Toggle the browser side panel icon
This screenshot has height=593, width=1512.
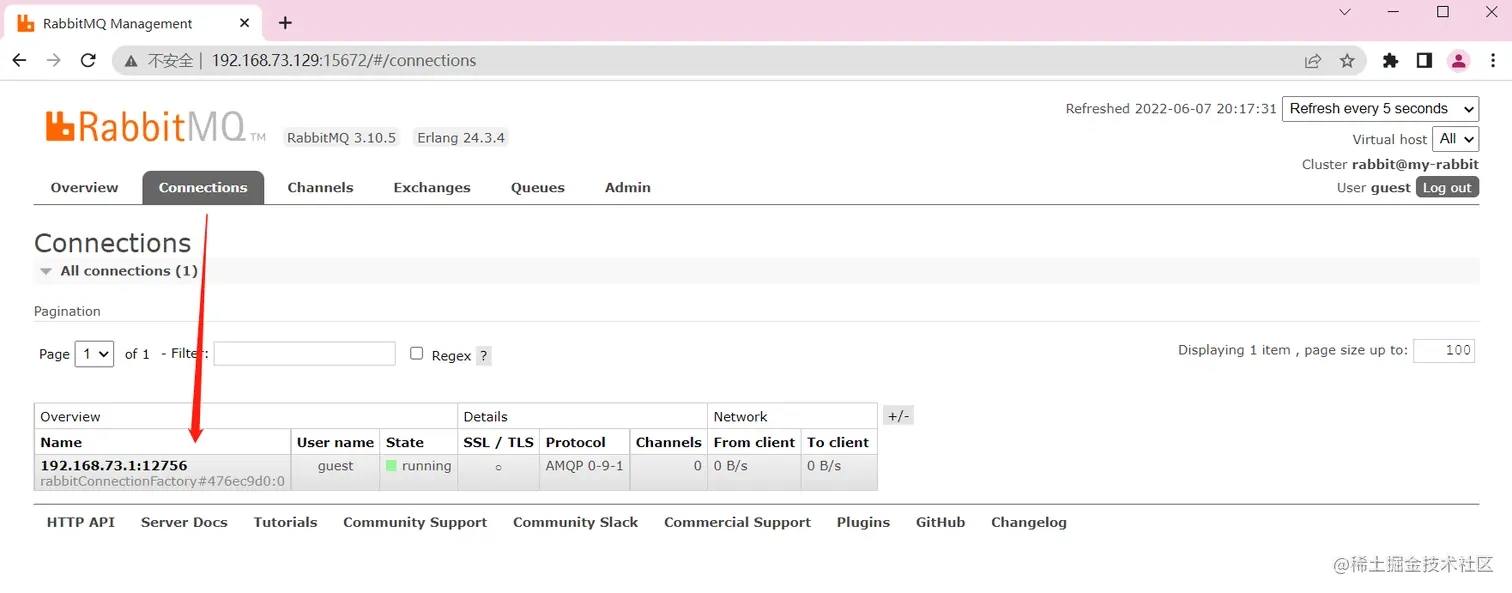[x=1424, y=61]
